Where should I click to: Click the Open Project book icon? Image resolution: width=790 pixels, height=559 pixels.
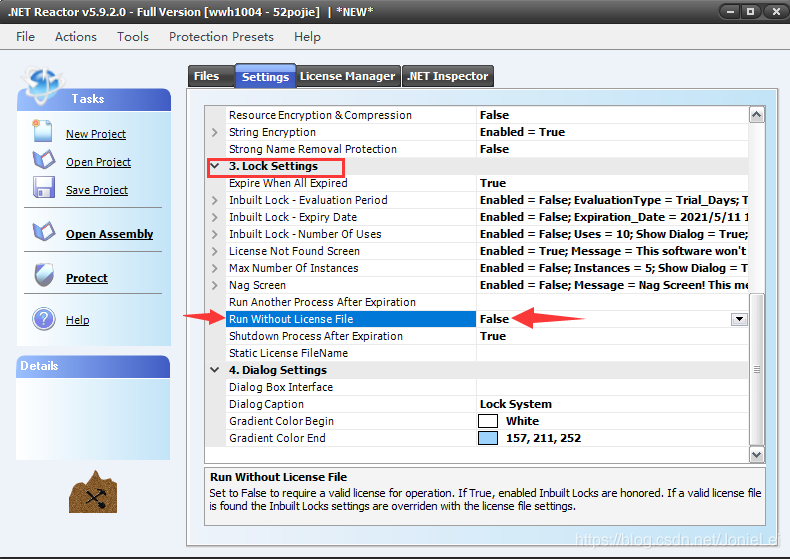43,160
